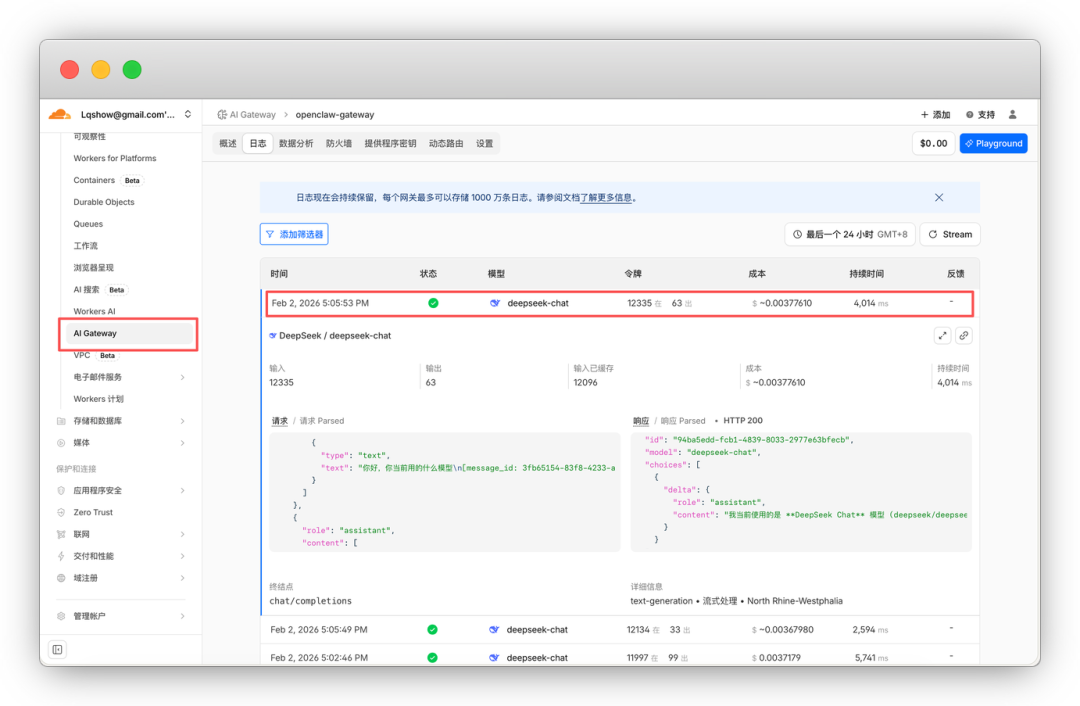Open the Playground button
This screenshot has width=1080, height=706.
[993, 144]
